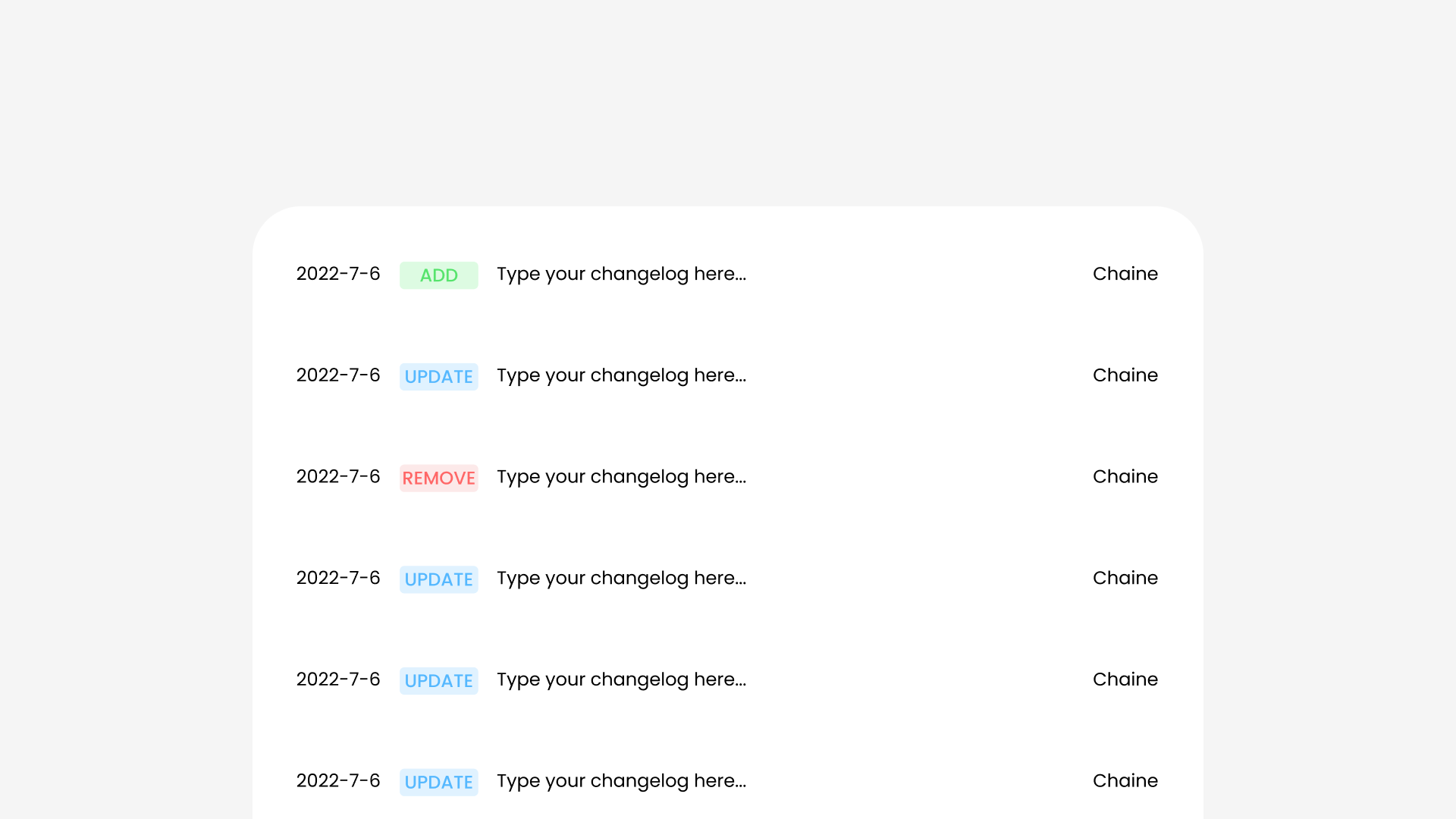The height and width of the screenshot is (819, 1456).
Task: Click author Chaine in the REMOVE row
Action: (1125, 477)
